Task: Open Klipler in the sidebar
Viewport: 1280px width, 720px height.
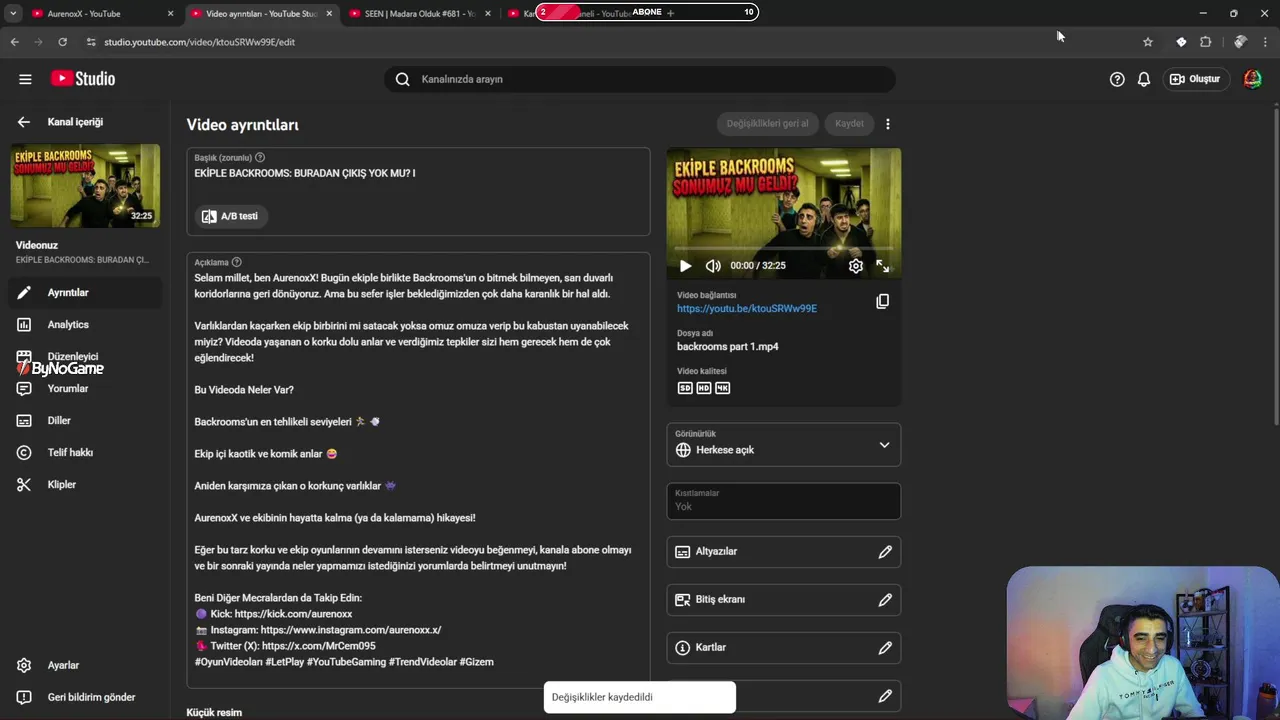Action: coord(85,485)
